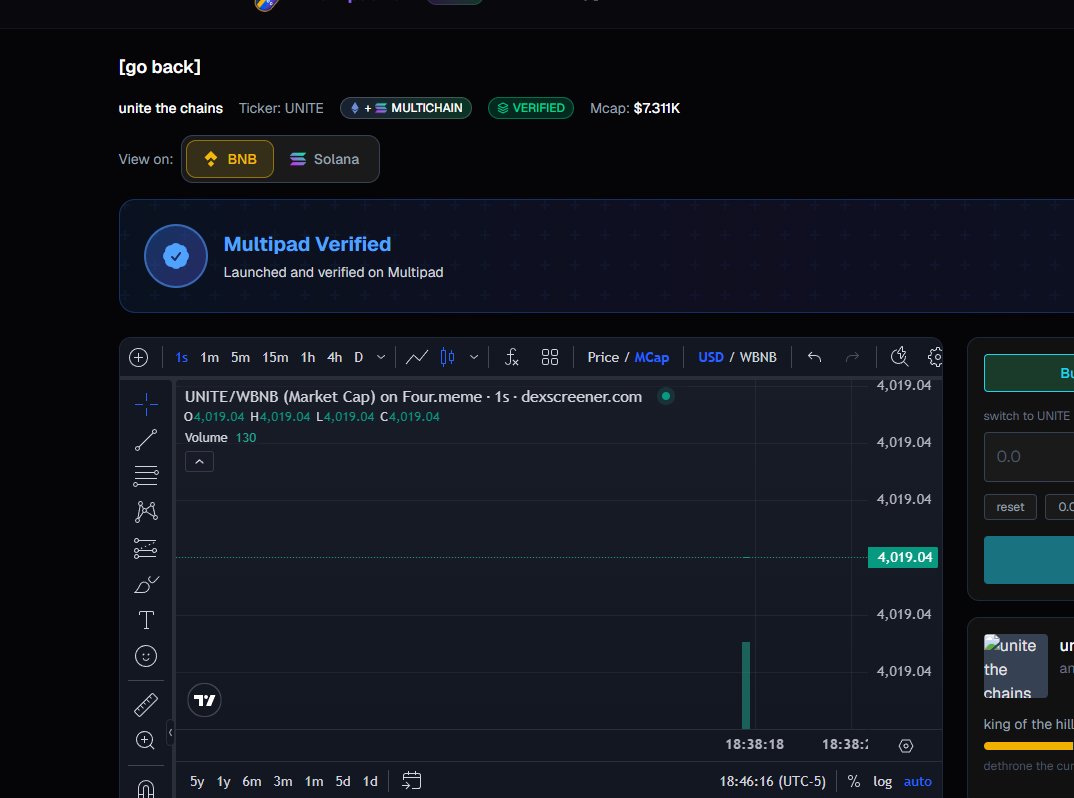Set date range to 1m in bottom bar
This screenshot has height=798, width=1074.
coord(314,782)
